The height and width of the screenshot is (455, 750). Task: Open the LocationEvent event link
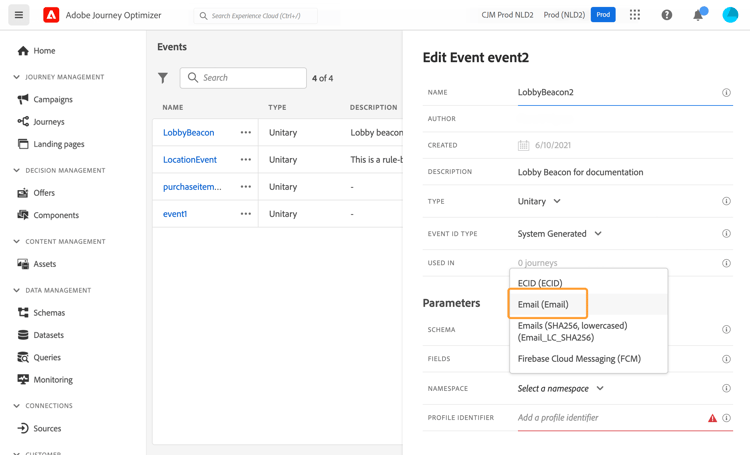190,160
